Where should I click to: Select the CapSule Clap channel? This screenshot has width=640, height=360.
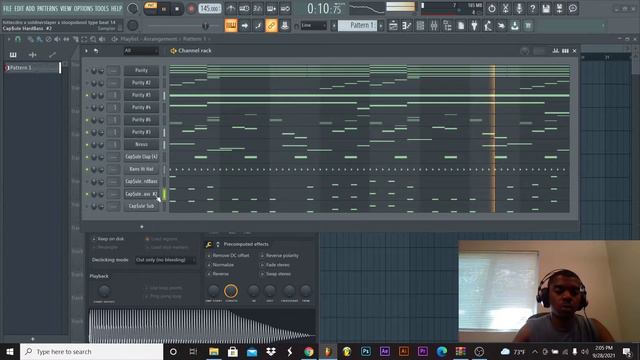[x=141, y=157]
